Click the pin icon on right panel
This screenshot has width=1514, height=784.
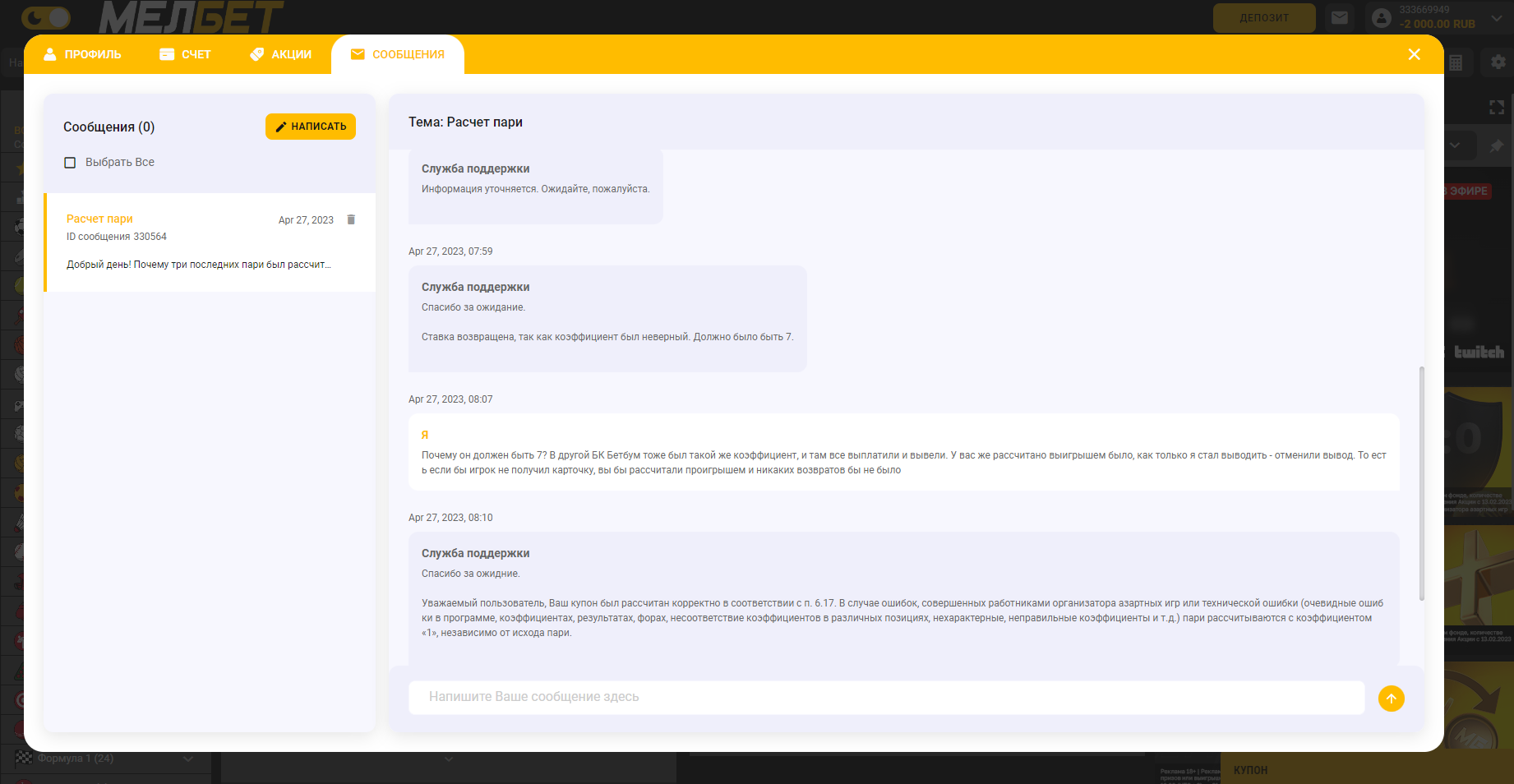point(1496,145)
